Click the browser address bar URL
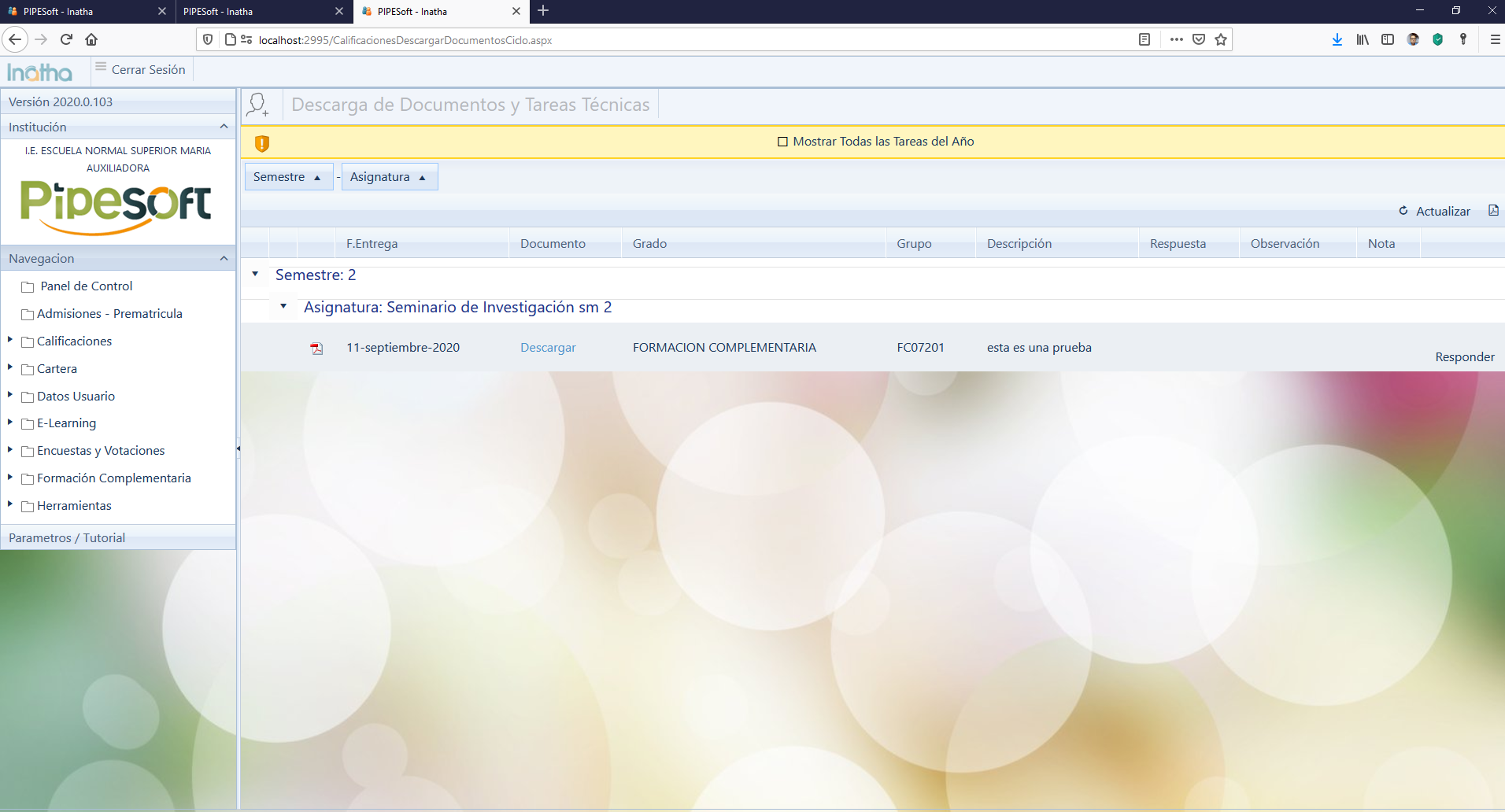Image resolution: width=1505 pixels, height=812 pixels. [x=405, y=40]
